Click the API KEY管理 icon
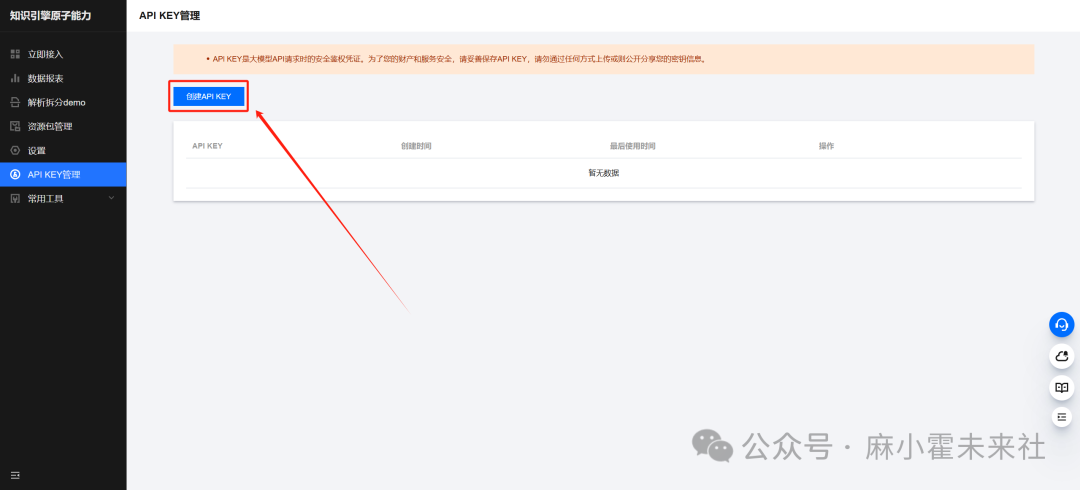The height and width of the screenshot is (490, 1080). (x=15, y=174)
